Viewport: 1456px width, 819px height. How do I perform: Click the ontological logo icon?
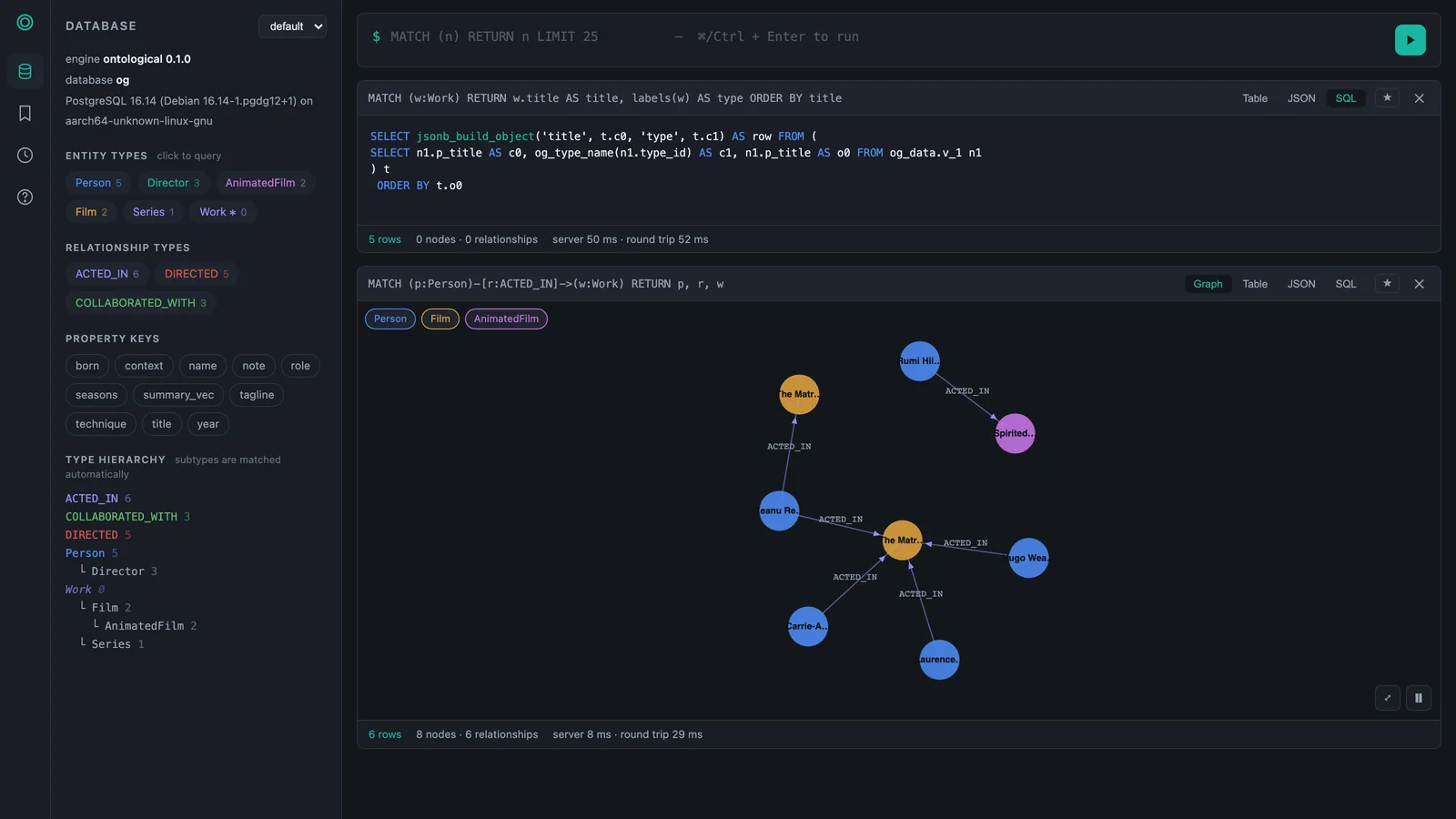coord(25,23)
